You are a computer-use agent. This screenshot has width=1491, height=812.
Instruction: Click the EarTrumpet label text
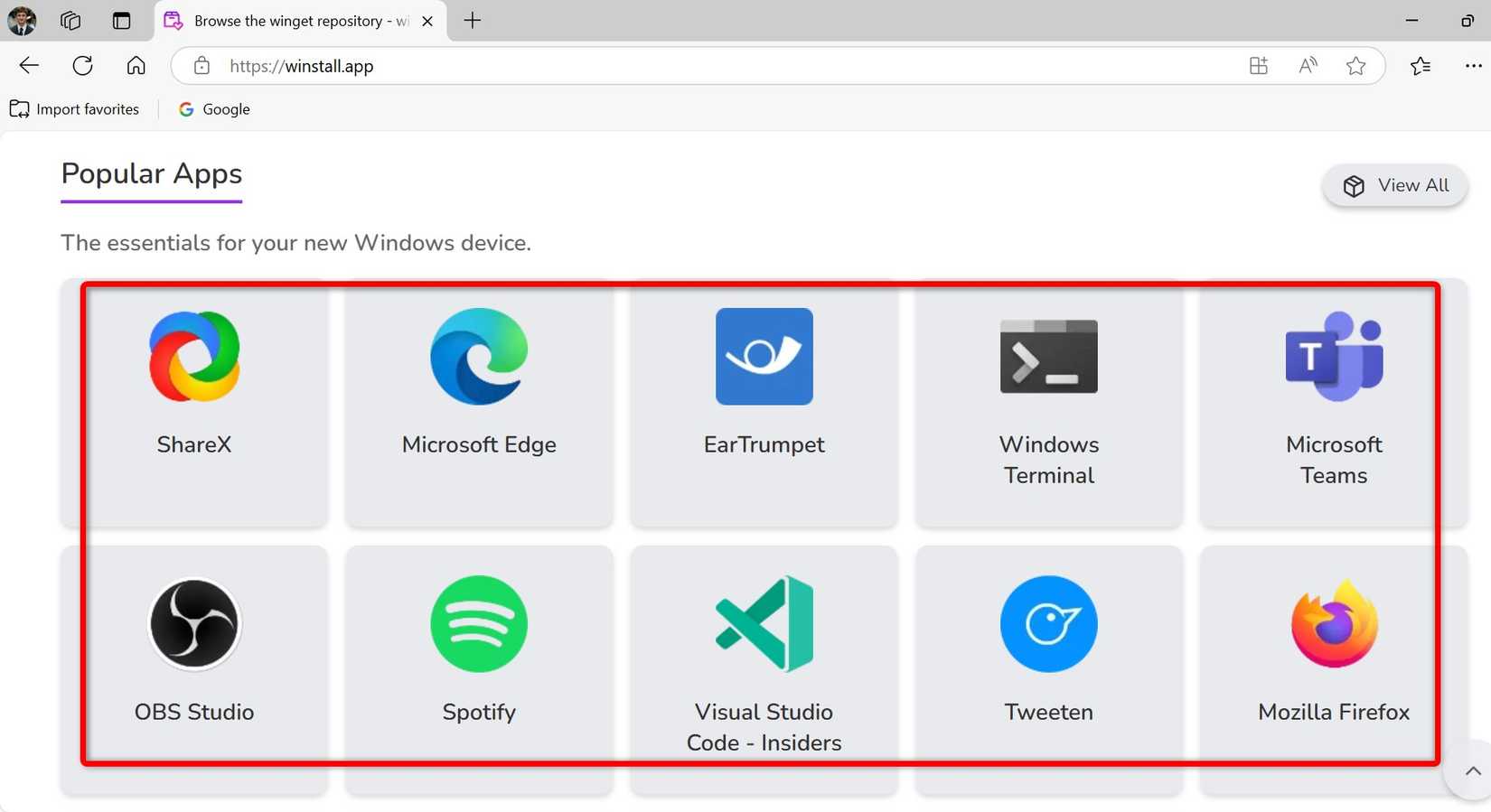pyautogui.click(x=764, y=444)
